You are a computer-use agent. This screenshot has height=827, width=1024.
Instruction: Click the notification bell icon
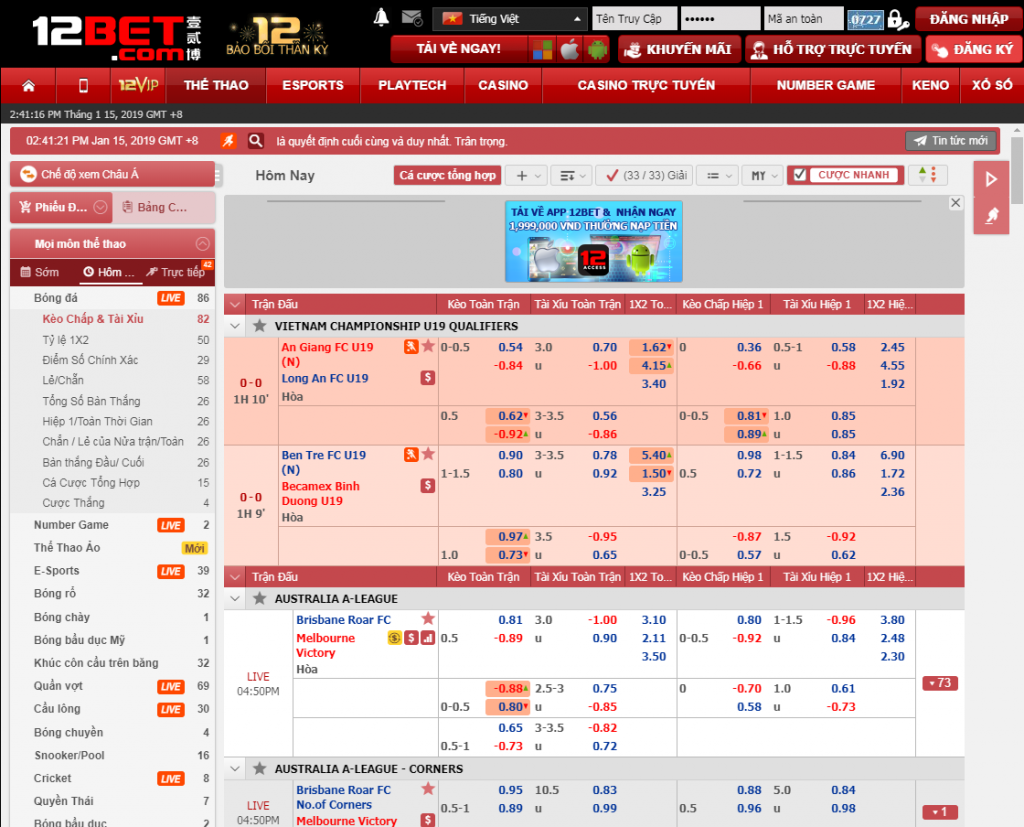point(381,18)
